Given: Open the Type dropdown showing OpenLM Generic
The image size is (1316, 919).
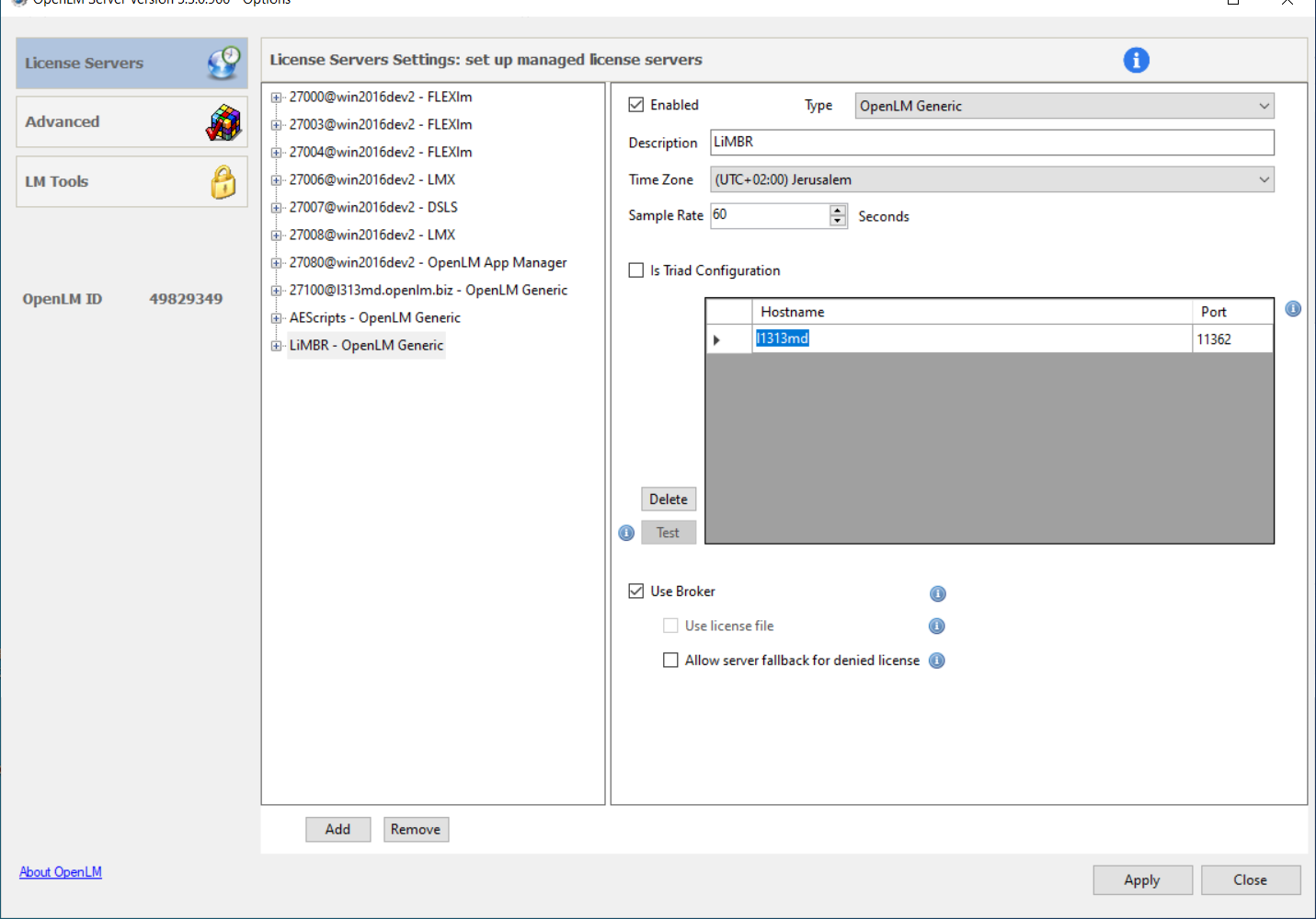Looking at the screenshot, I should point(1064,106).
